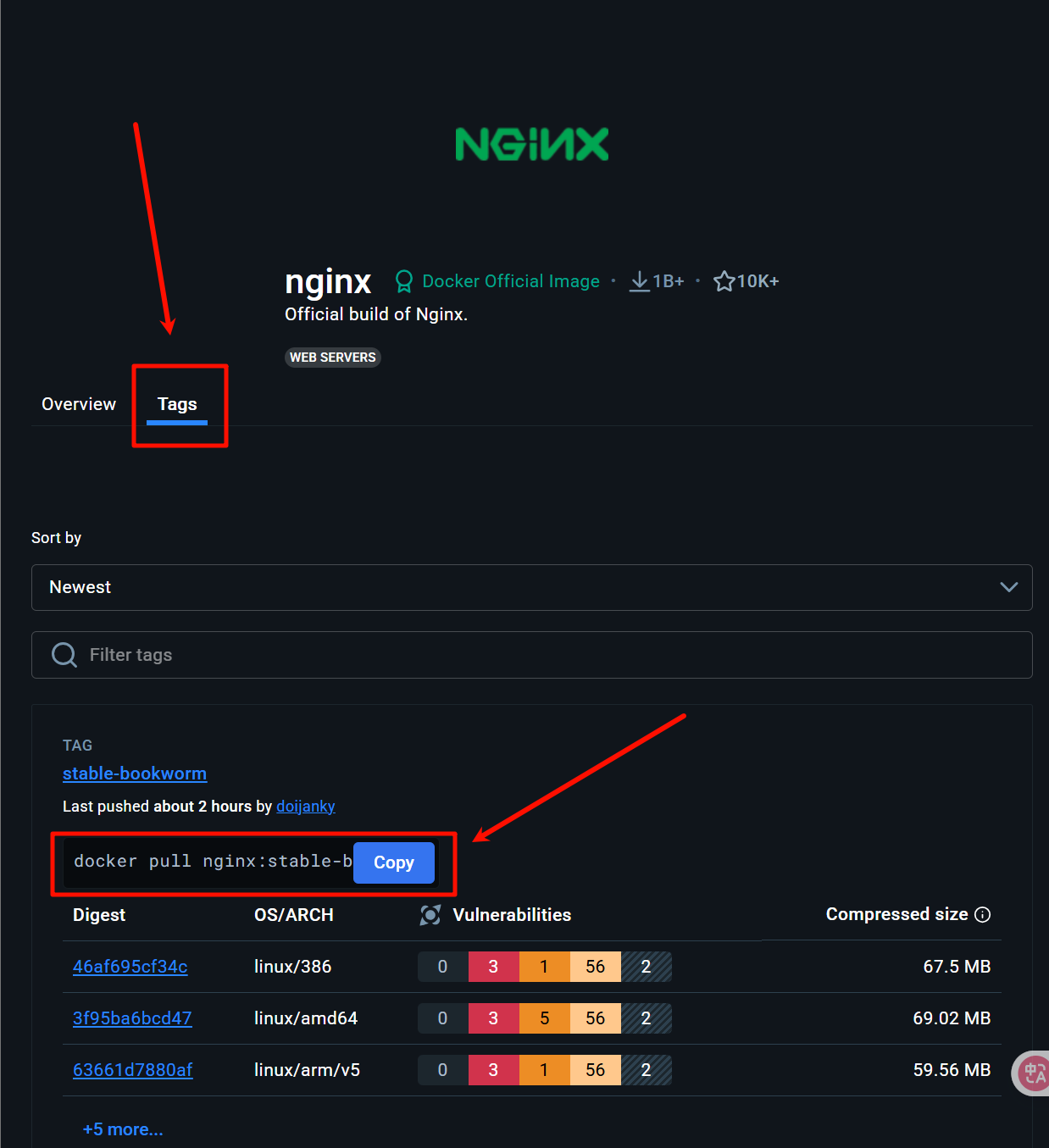Select the Tags tab
The width and height of the screenshot is (1049, 1148).
pos(177,404)
